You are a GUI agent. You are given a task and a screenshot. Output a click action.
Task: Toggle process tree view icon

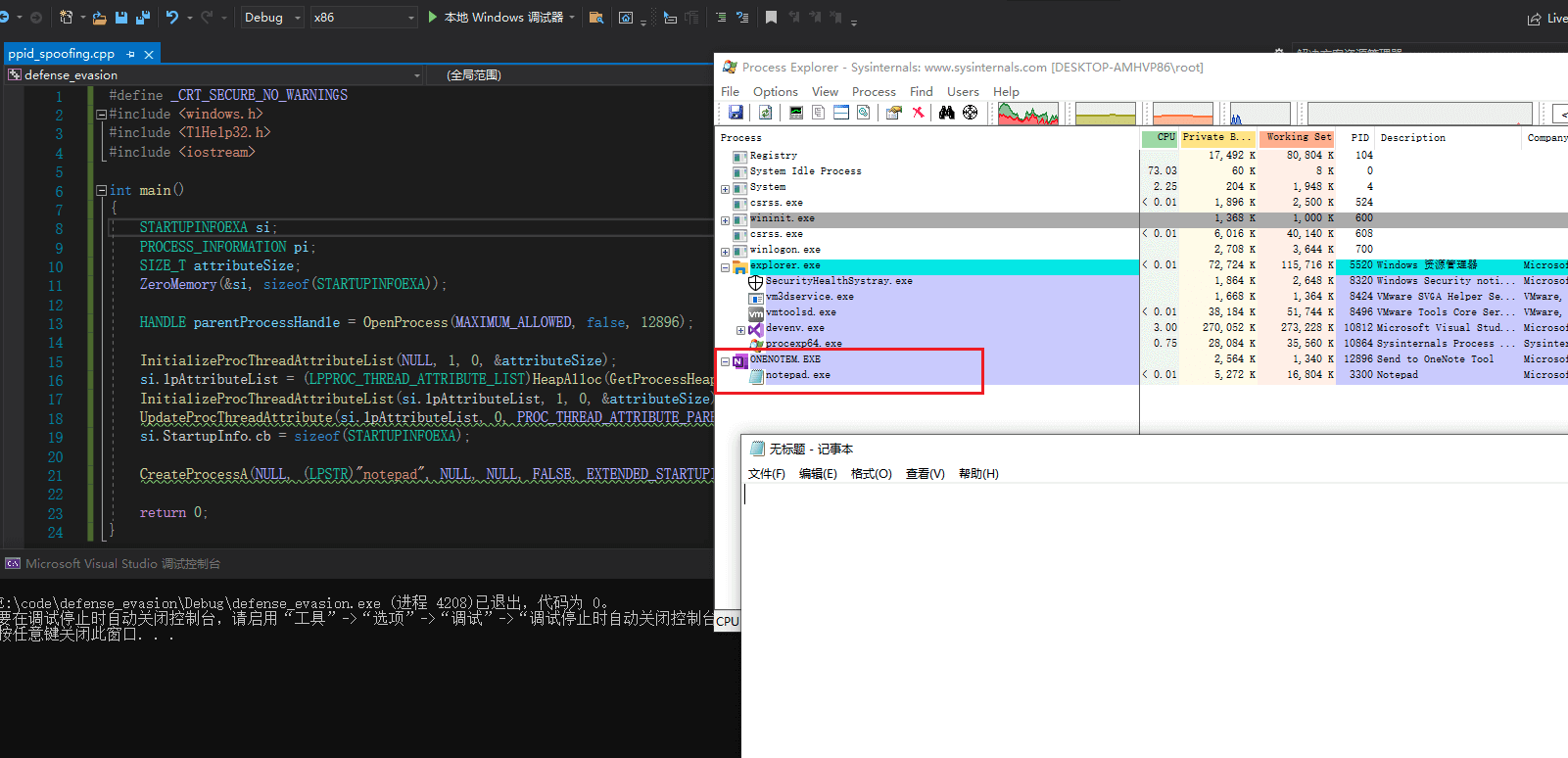819,113
